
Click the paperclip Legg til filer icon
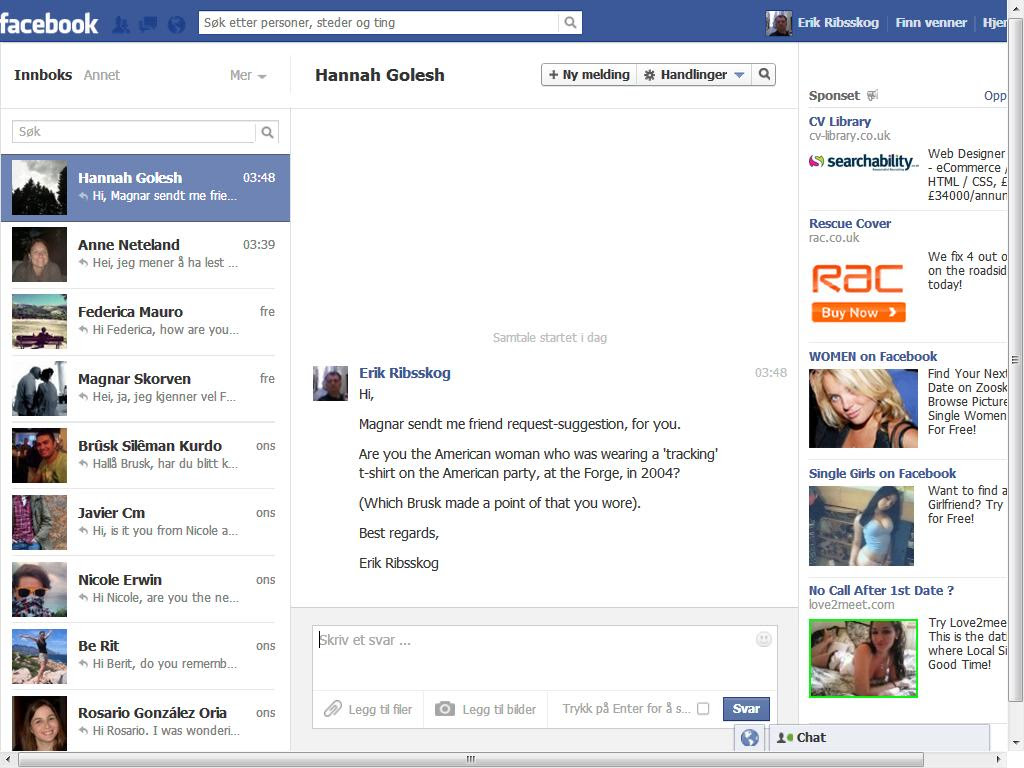point(333,709)
